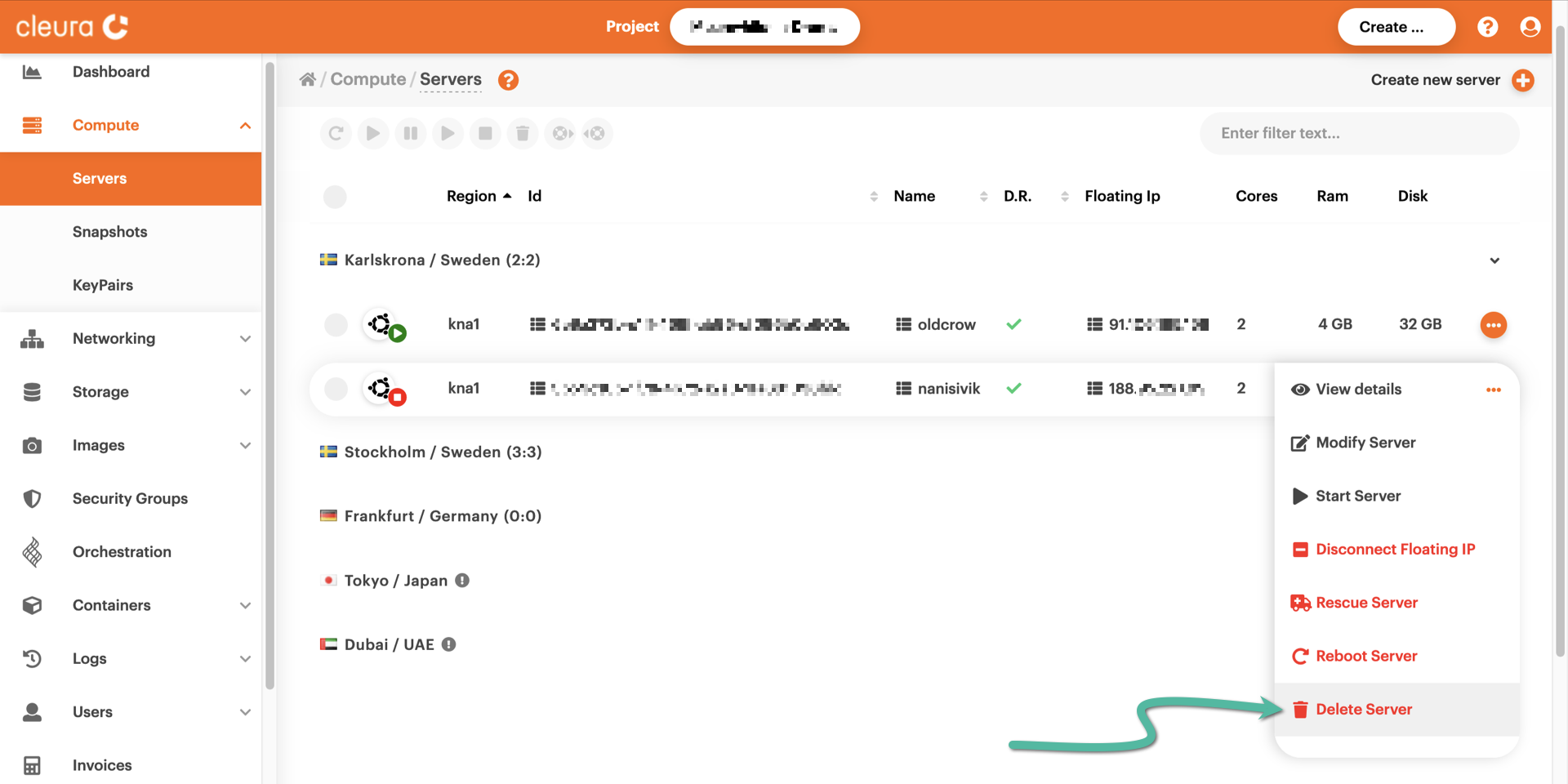Viewport: 1568px width, 784px height.
Task: Select Reboot Server in the context menu
Action: [x=1365, y=657]
